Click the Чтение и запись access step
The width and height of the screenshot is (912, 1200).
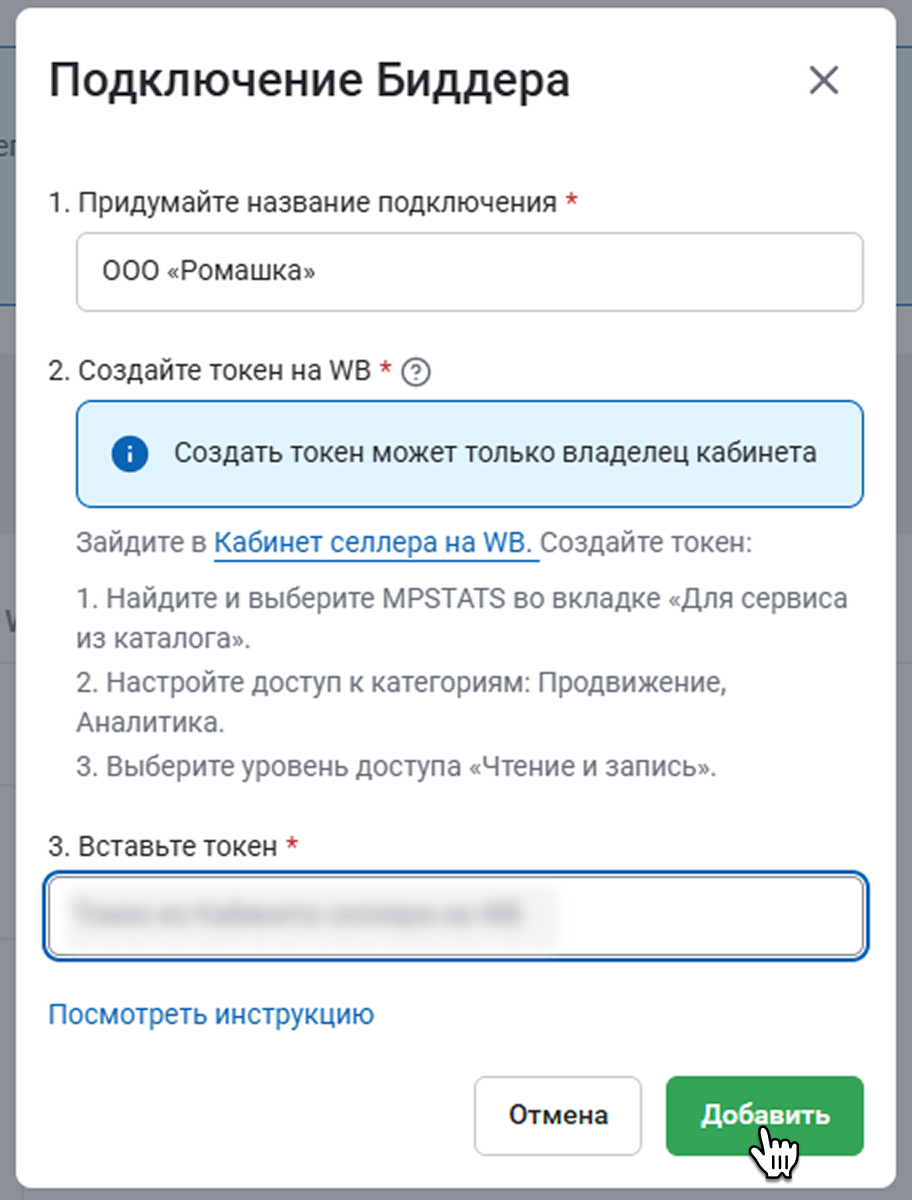tap(397, 768)
